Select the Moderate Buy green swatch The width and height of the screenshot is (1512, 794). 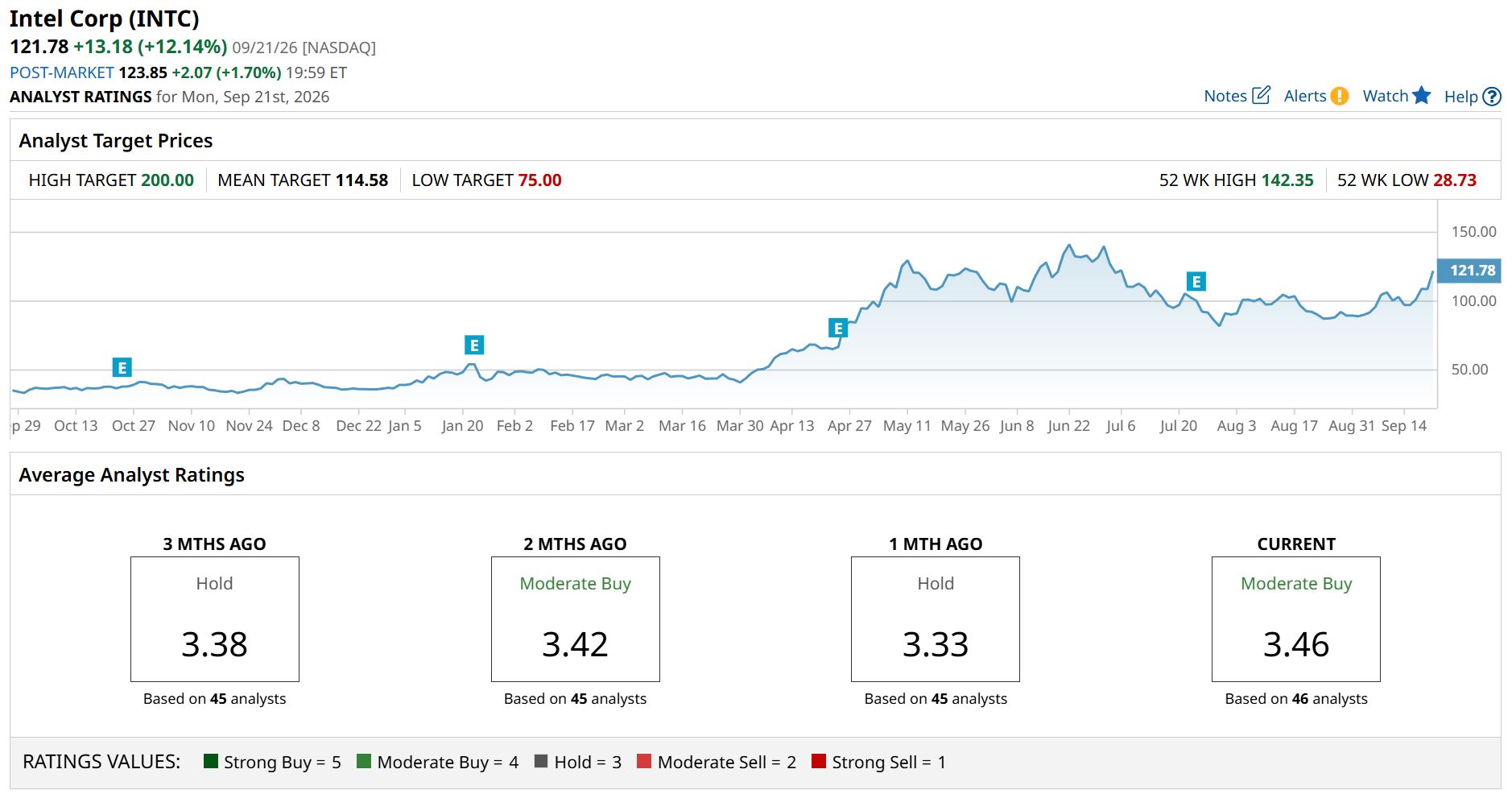point(364,761)
